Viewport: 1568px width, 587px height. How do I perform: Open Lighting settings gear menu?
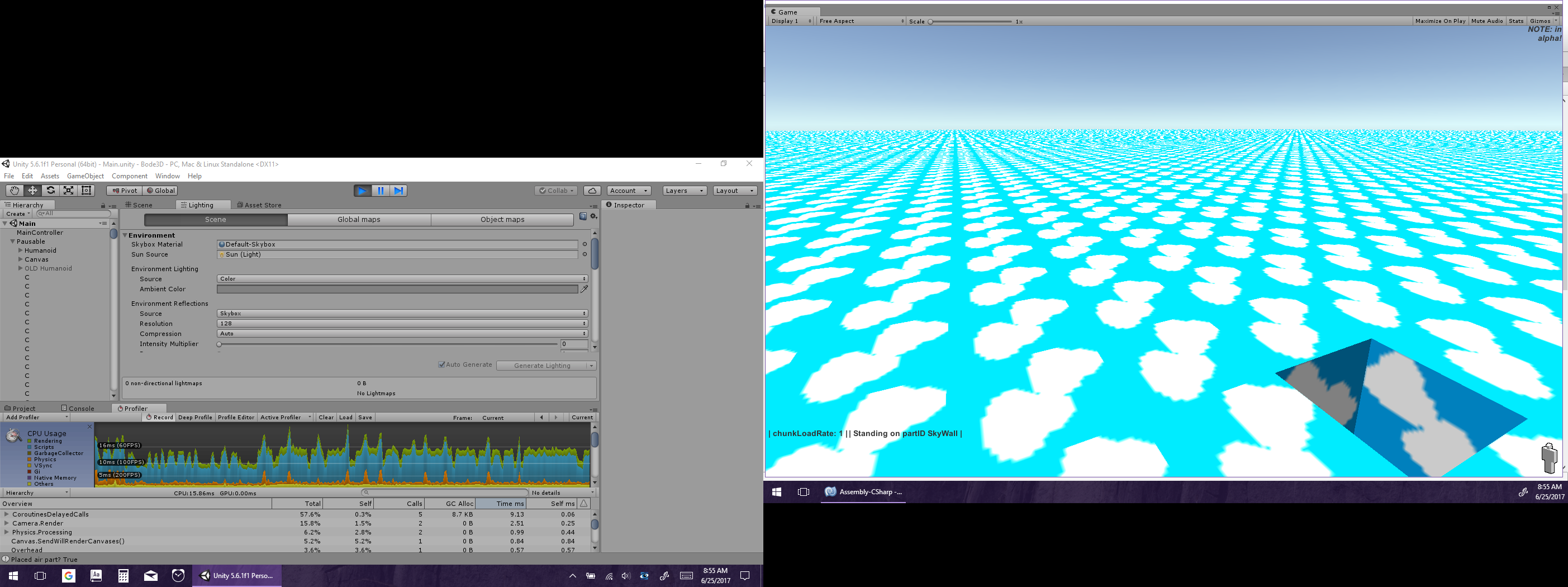click(593, 217)
